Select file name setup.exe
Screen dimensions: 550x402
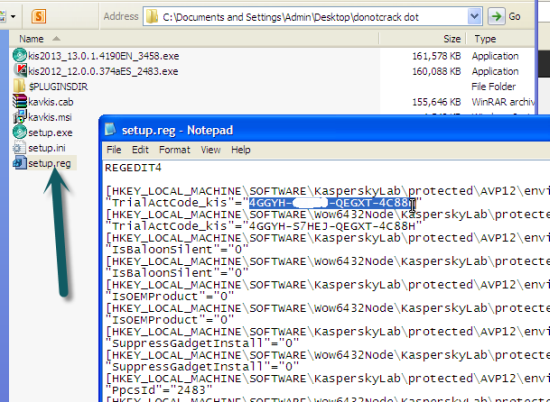50,133
